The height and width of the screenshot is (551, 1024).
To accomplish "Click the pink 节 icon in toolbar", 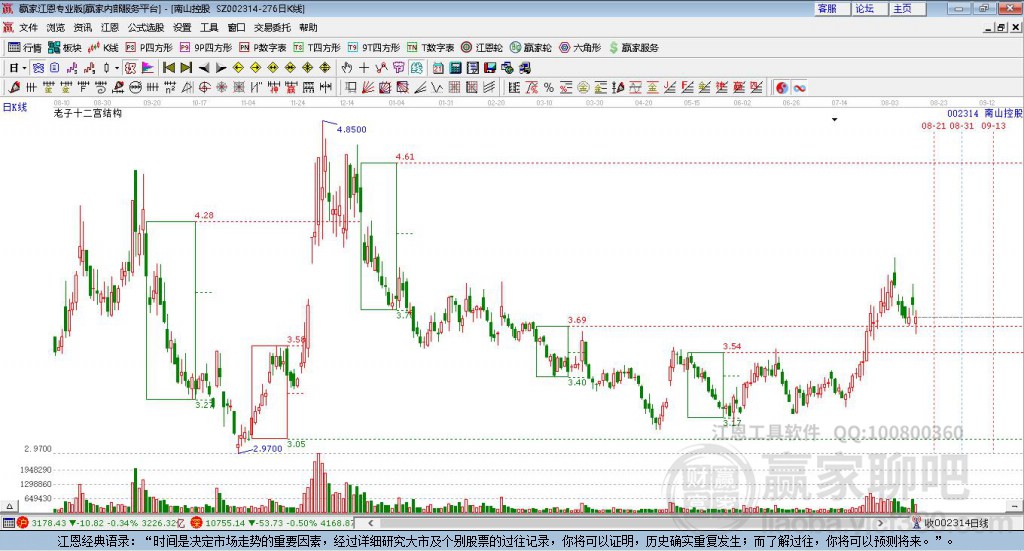I will tap(399, 68).
